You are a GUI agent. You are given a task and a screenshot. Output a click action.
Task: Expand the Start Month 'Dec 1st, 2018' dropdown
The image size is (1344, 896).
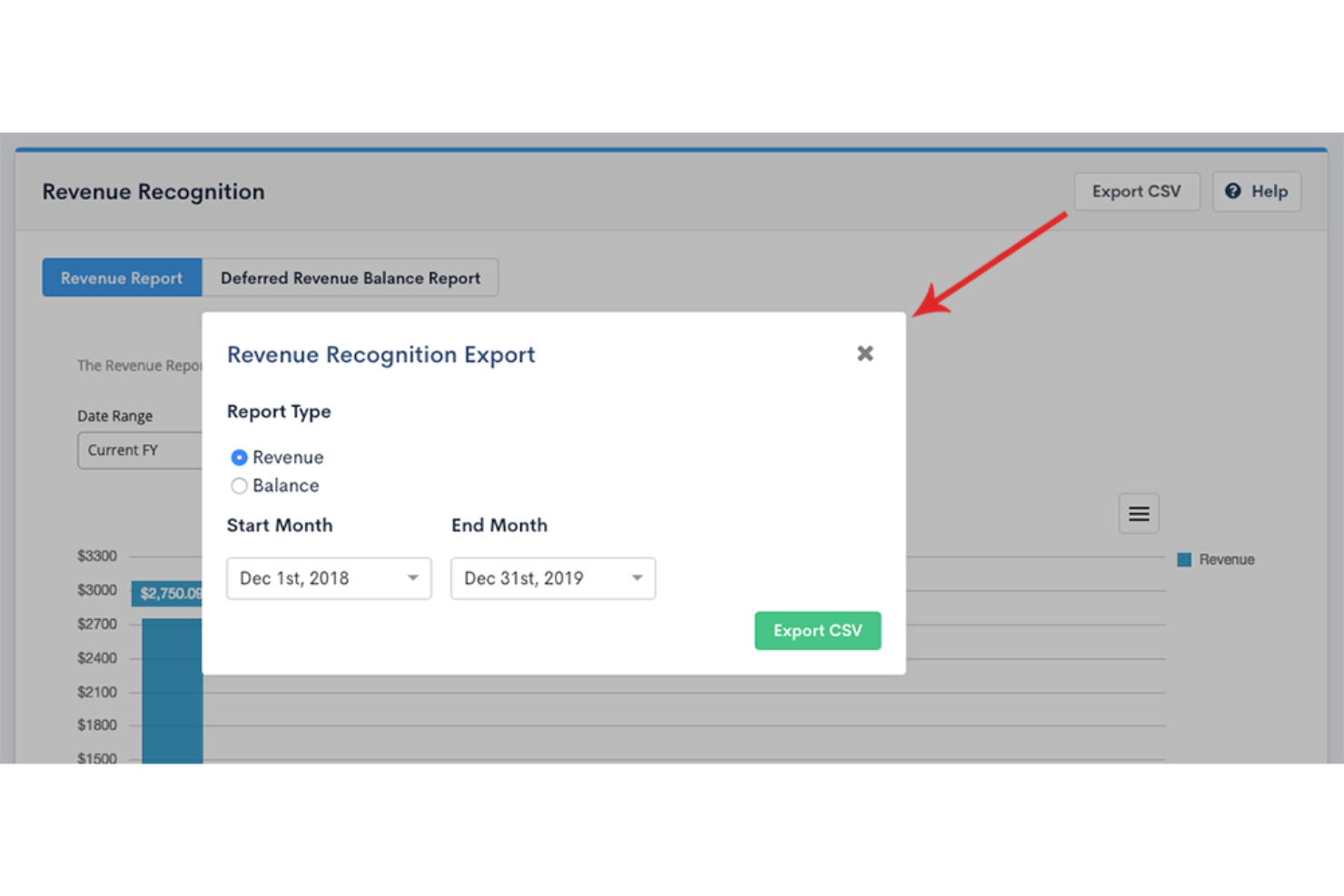(x=328, y=578)
